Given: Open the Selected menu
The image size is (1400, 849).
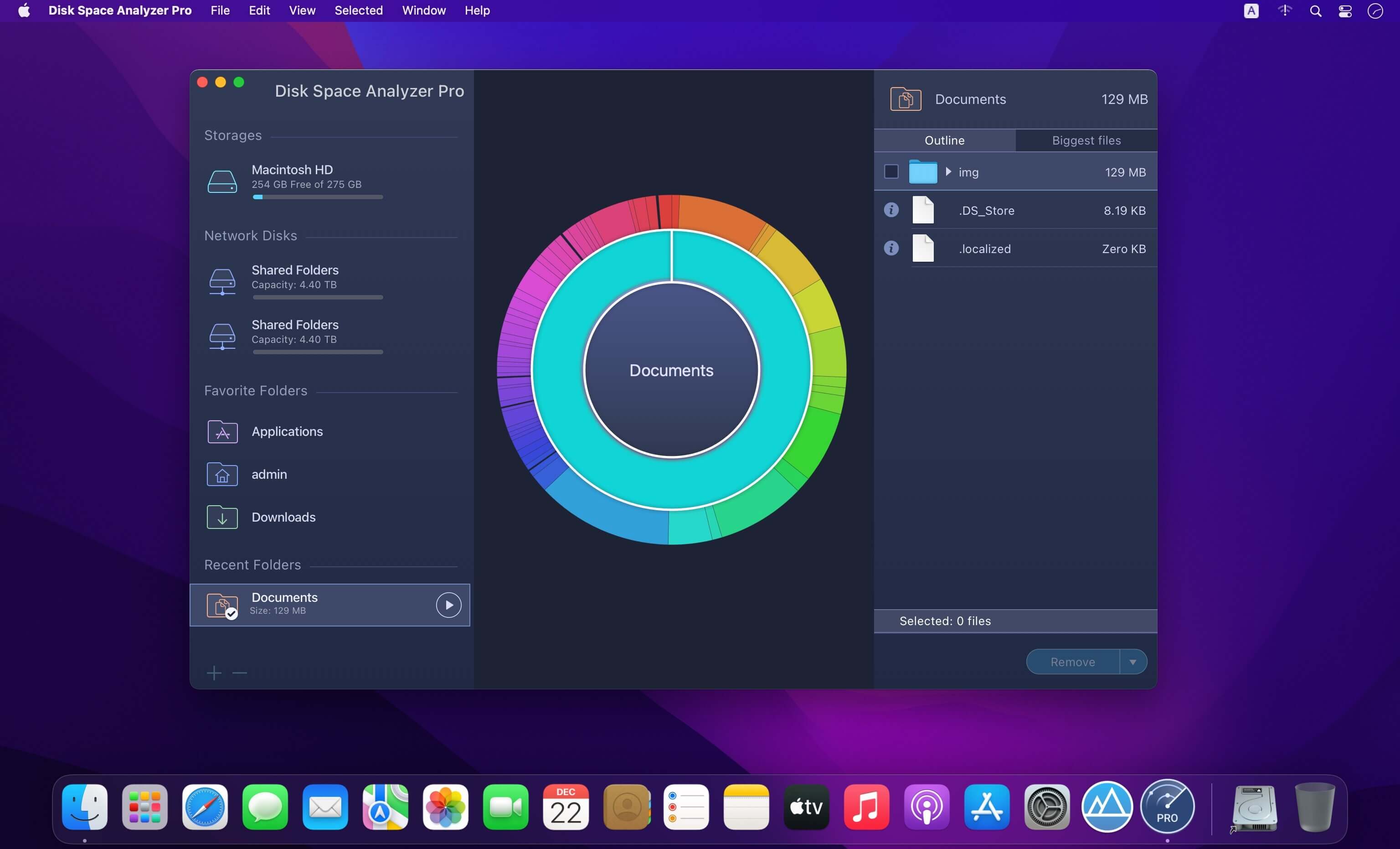Looking at the screenshot, I should click(359, 10).
